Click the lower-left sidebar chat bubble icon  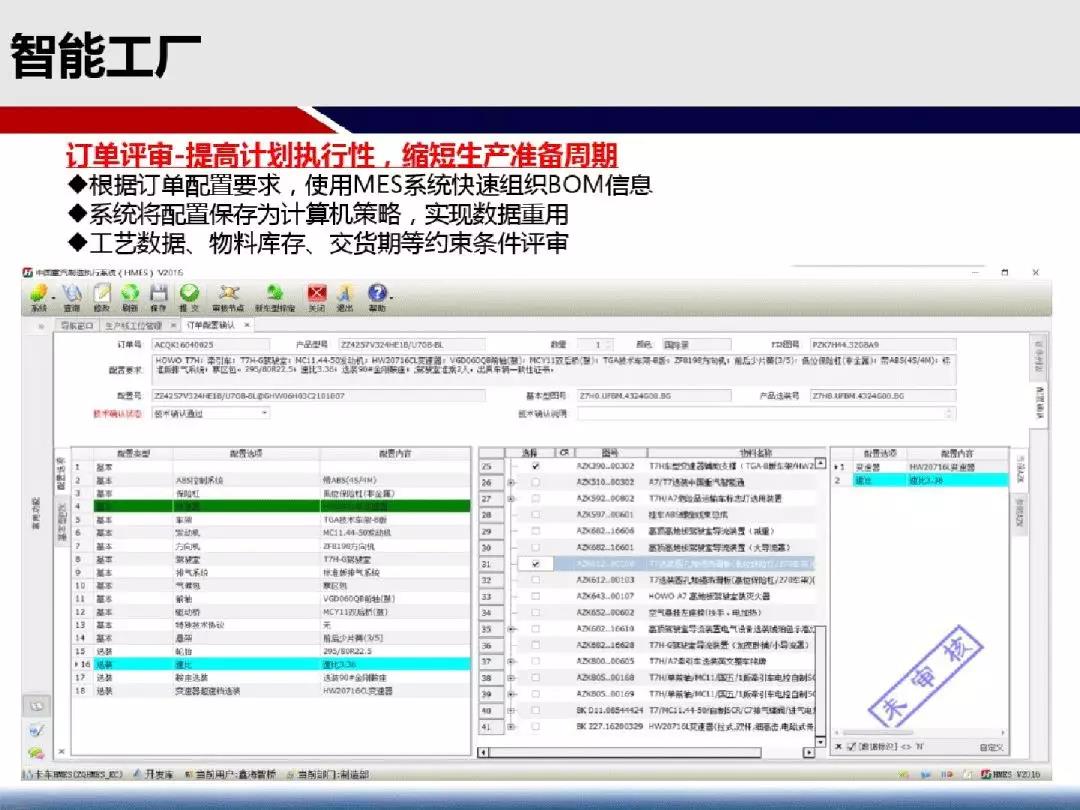click(x=37, y=752)
